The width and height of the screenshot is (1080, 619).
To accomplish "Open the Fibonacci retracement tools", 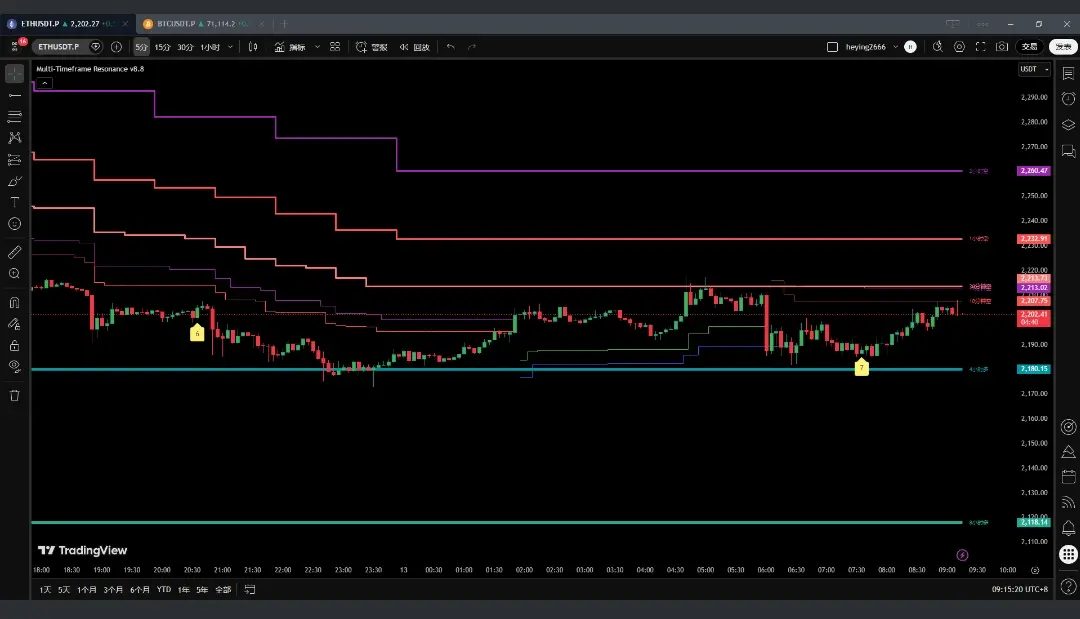I will click(x=14, y=116).
